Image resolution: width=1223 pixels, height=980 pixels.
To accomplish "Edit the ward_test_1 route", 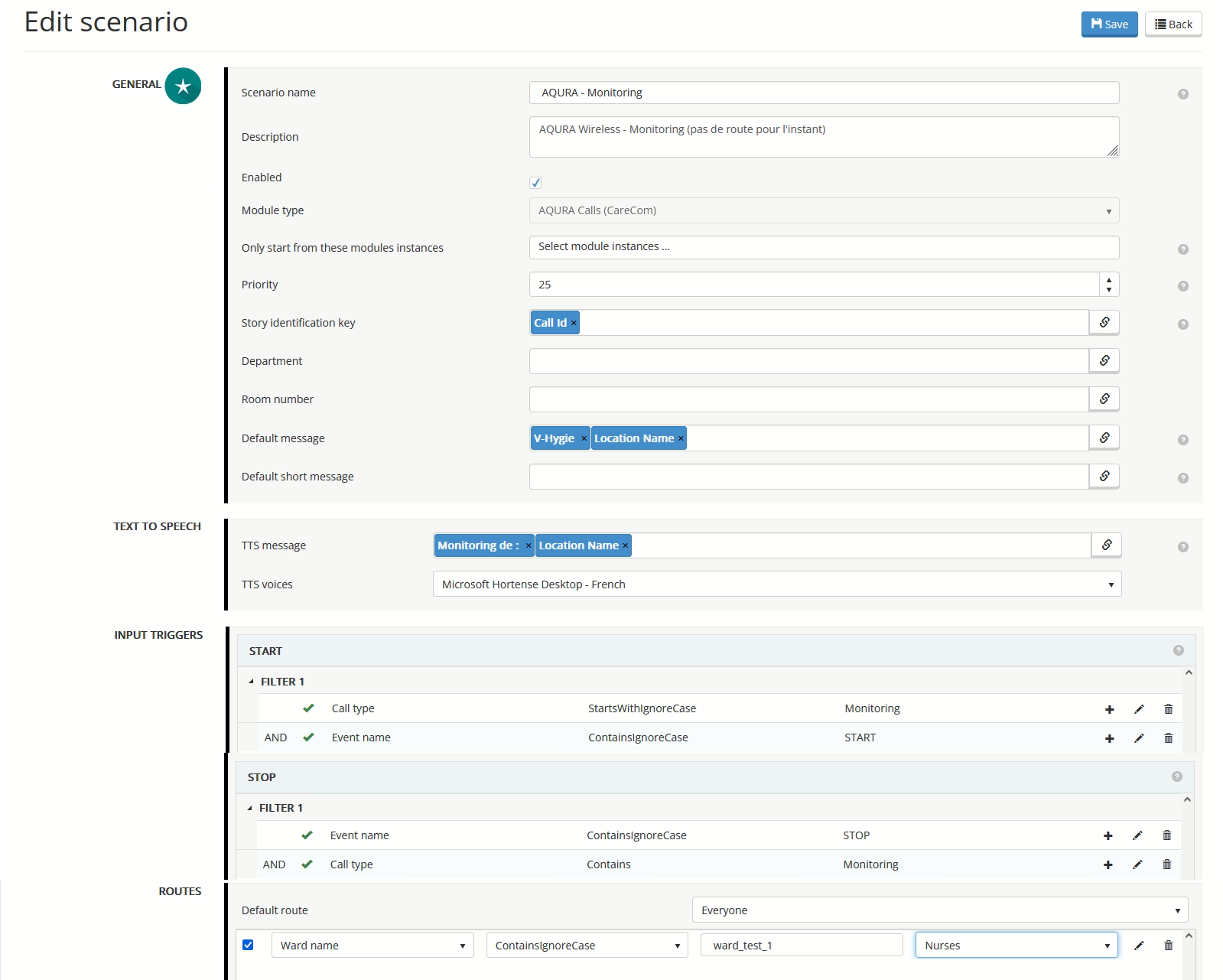I will 1139,946.
